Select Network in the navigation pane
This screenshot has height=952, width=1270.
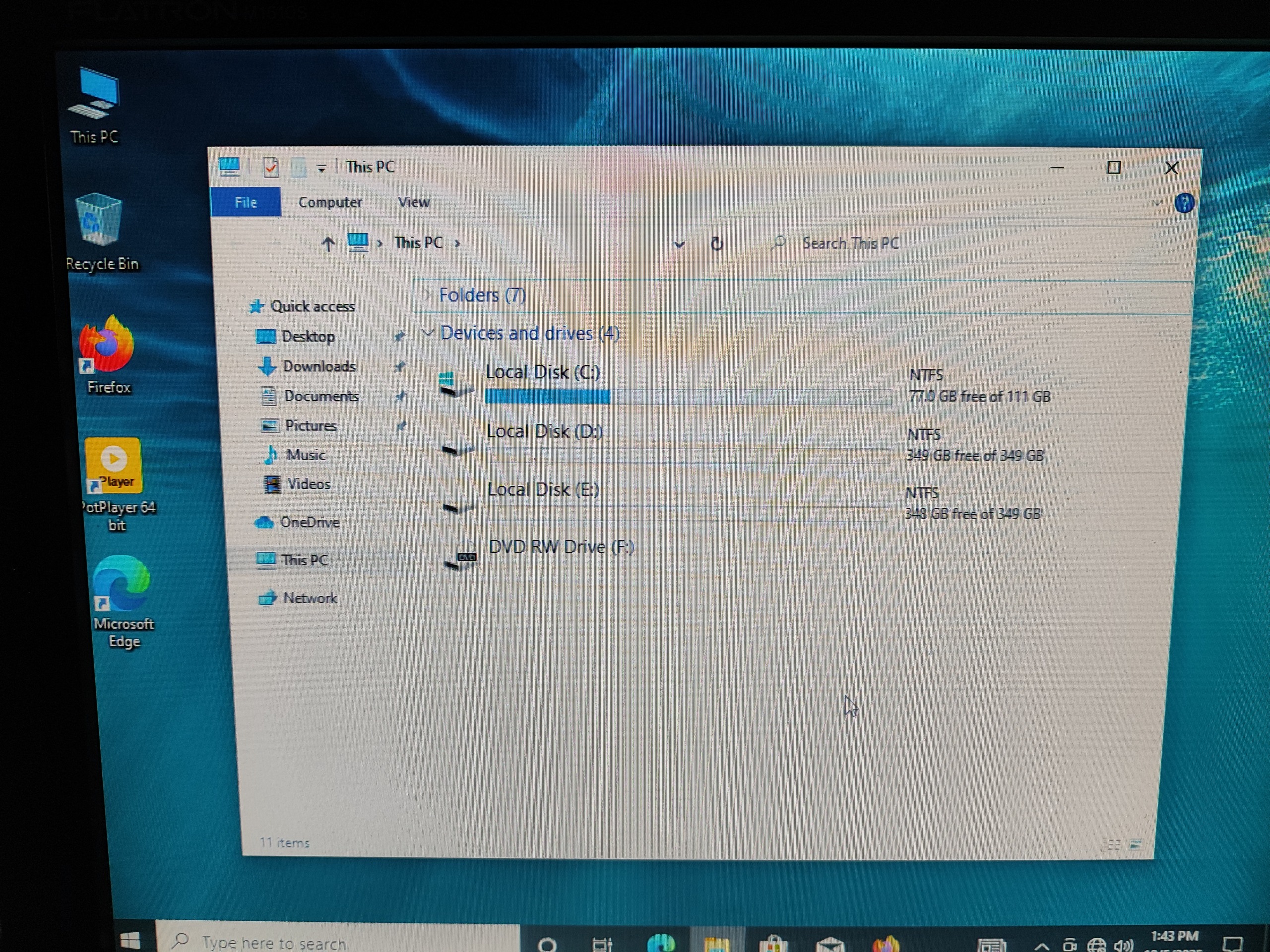point(310,598)
